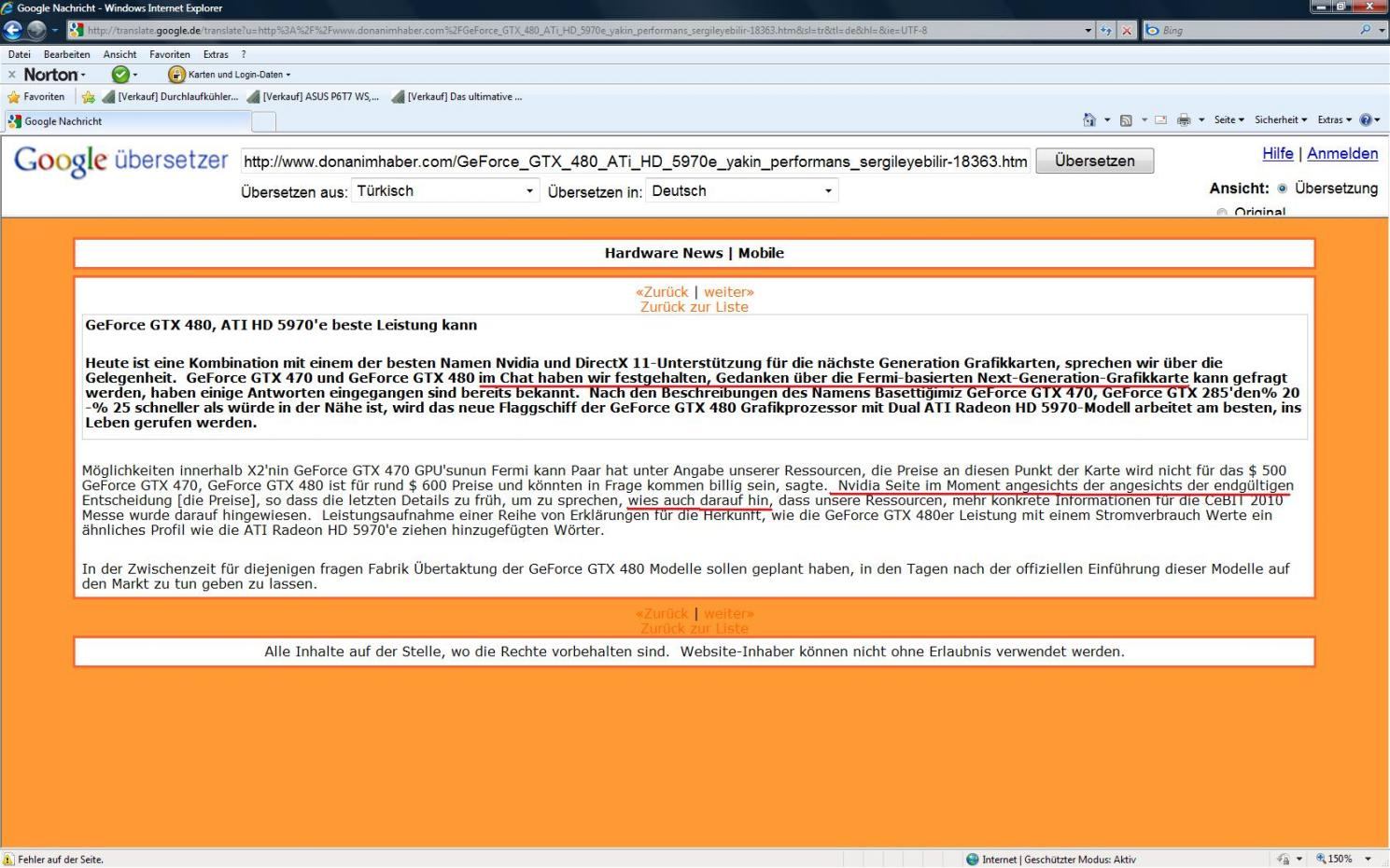Click the top Zurück zur Liste link
Viewport: 1390px width, 868px height.
tap(695, 307)
